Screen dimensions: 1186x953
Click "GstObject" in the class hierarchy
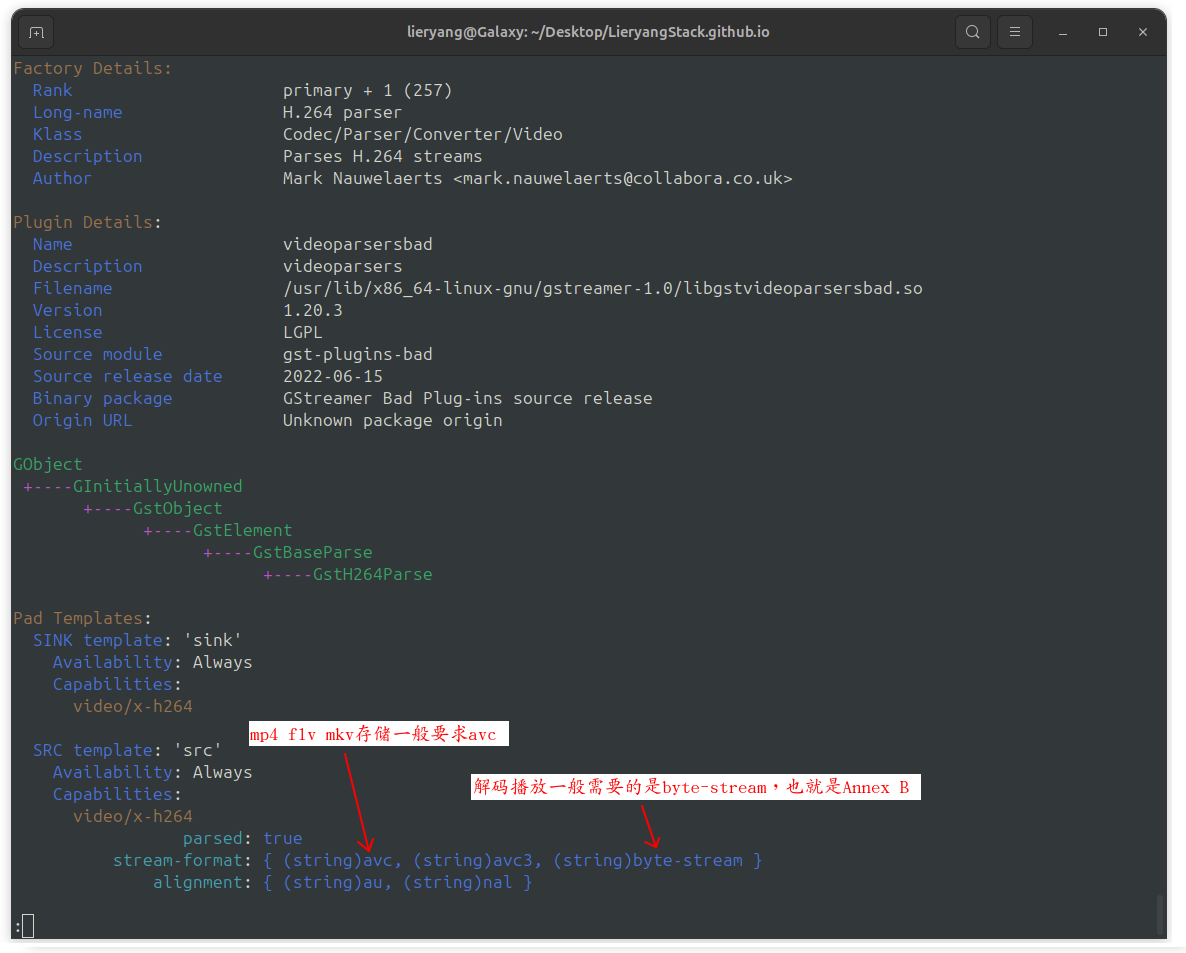[x=178, y=508]
